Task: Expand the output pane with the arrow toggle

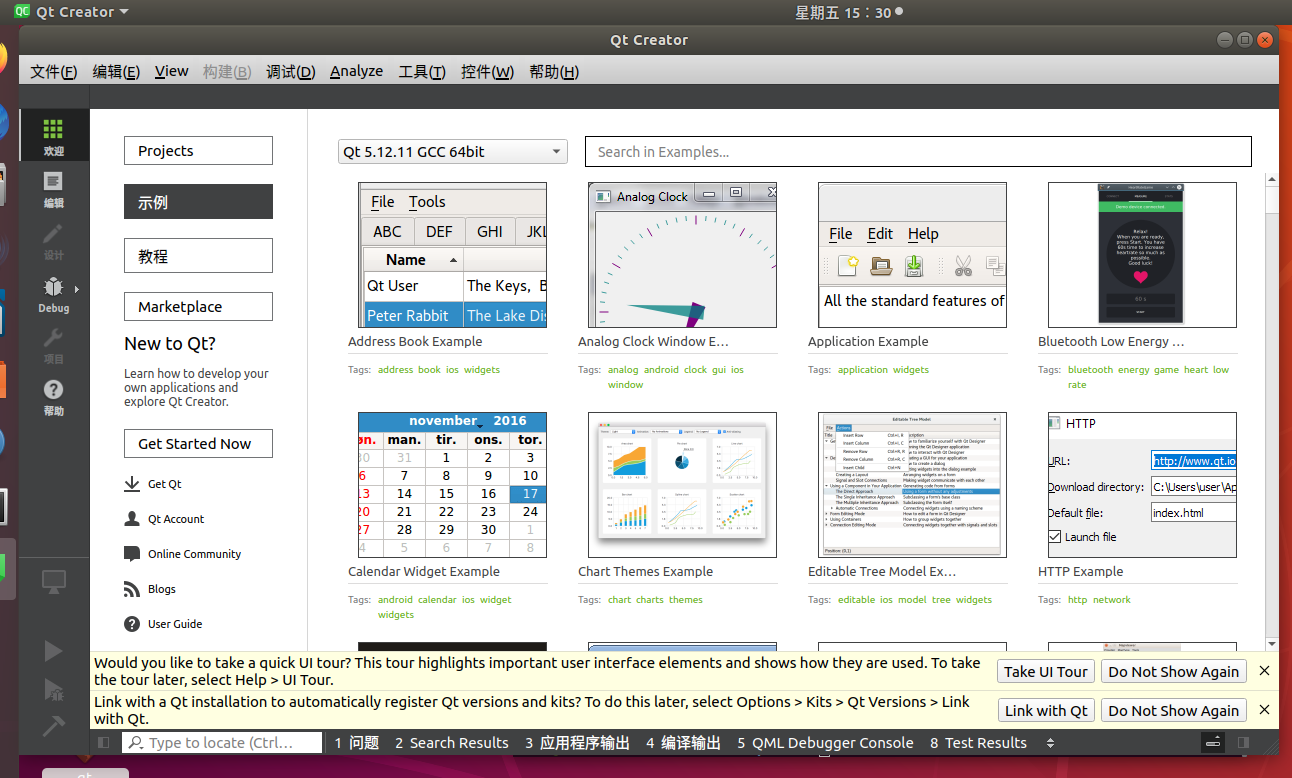Action: pos(1212,742)
